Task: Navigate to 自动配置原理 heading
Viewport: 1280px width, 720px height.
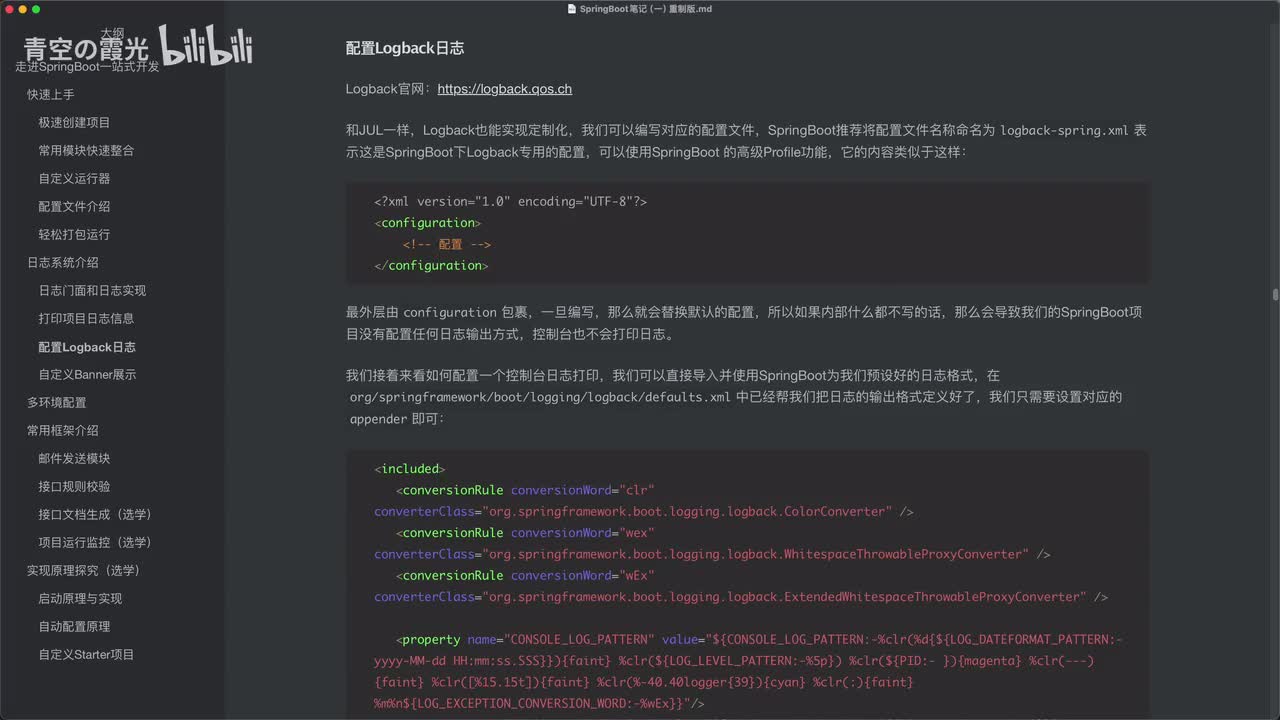Action: pos(75,627)
